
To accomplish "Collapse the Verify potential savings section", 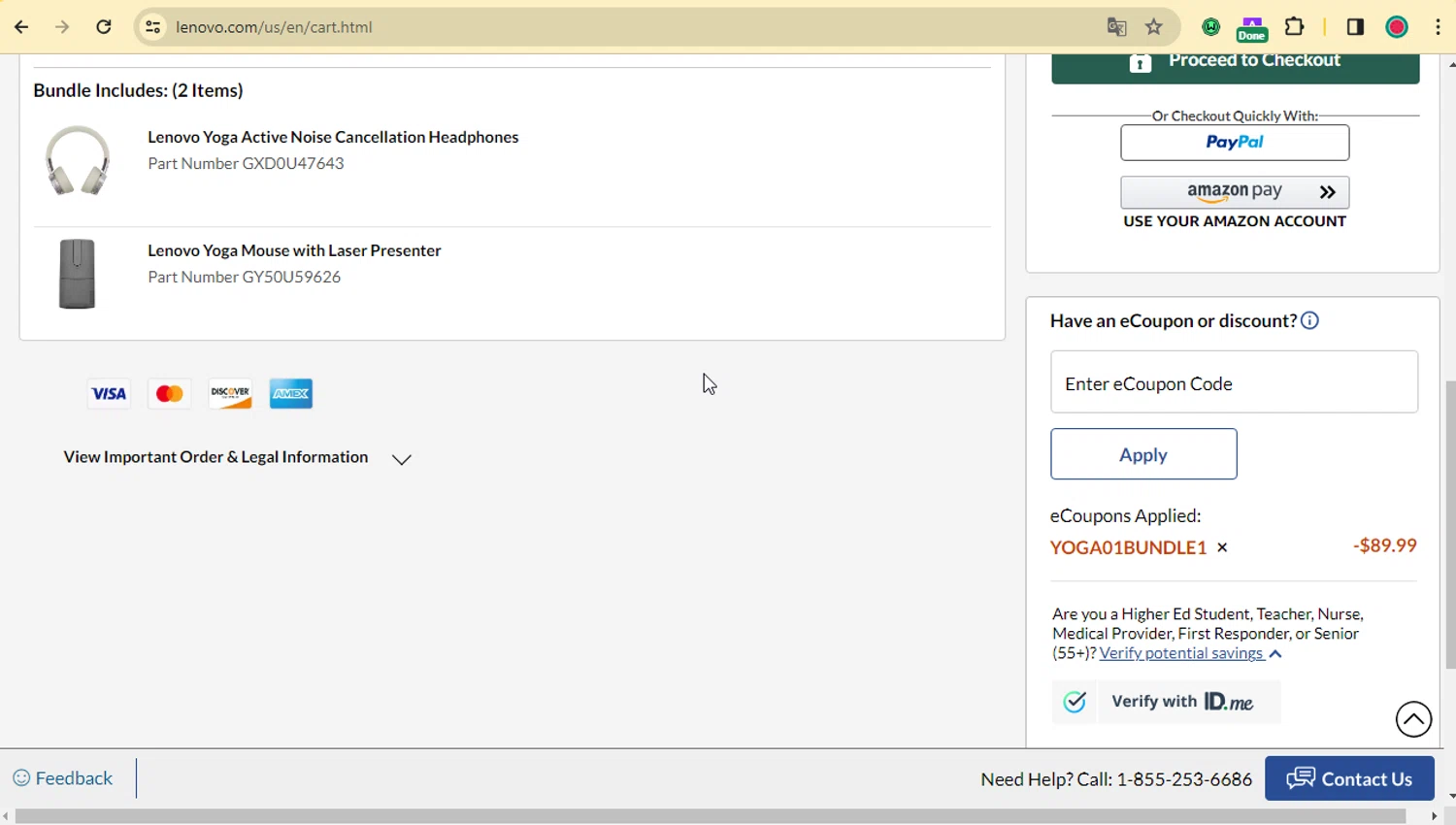I will [1191, 653].
